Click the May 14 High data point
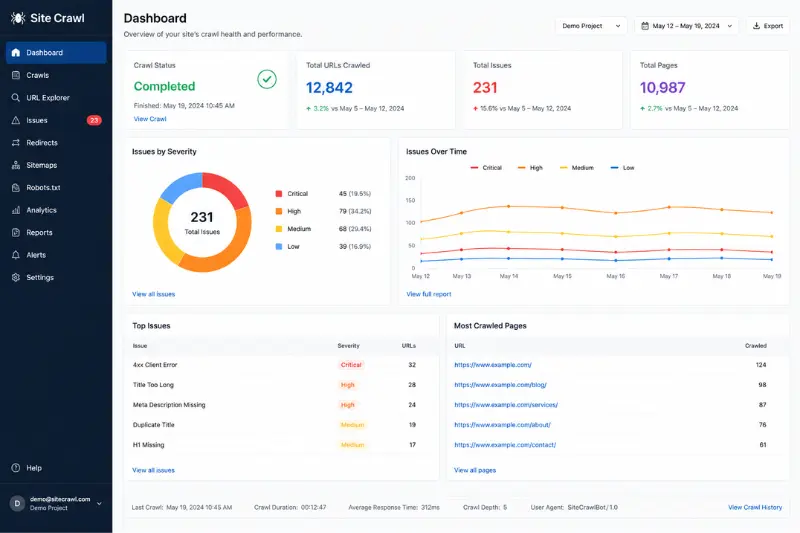 (509, 207)
